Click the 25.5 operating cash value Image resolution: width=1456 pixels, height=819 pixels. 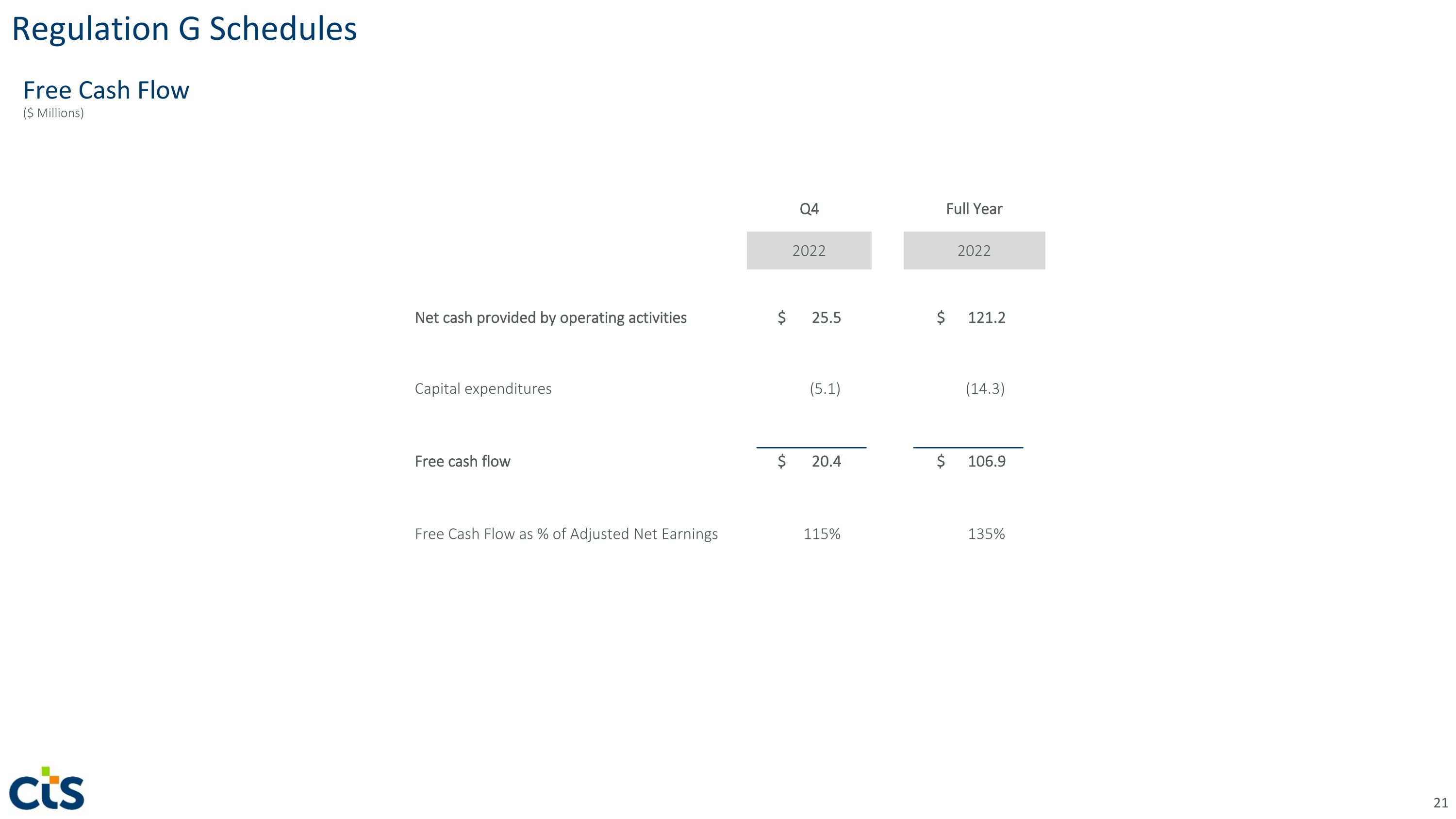[826, 318]
